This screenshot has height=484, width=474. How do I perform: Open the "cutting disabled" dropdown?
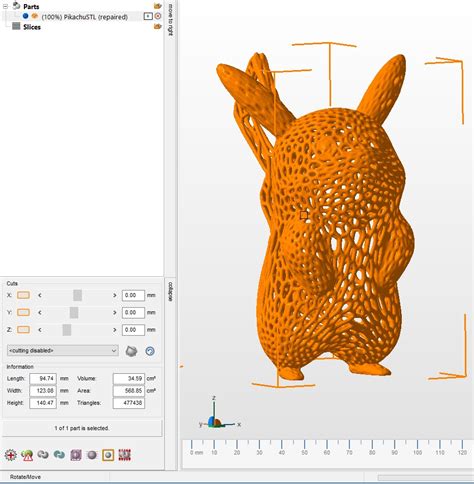click(x=63, y=351)
